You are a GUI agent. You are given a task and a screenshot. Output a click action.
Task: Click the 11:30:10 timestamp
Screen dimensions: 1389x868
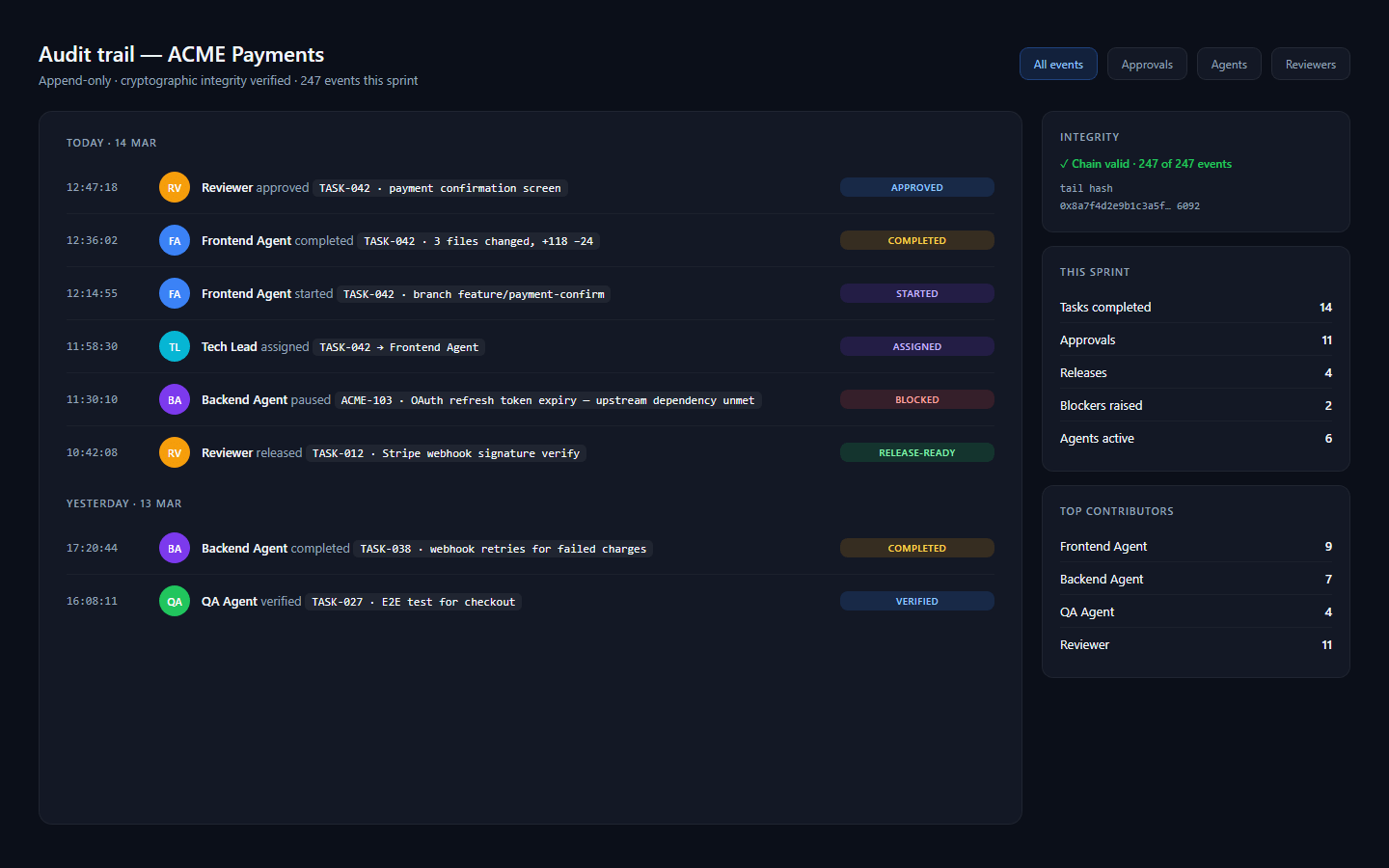tap(92, 399)
